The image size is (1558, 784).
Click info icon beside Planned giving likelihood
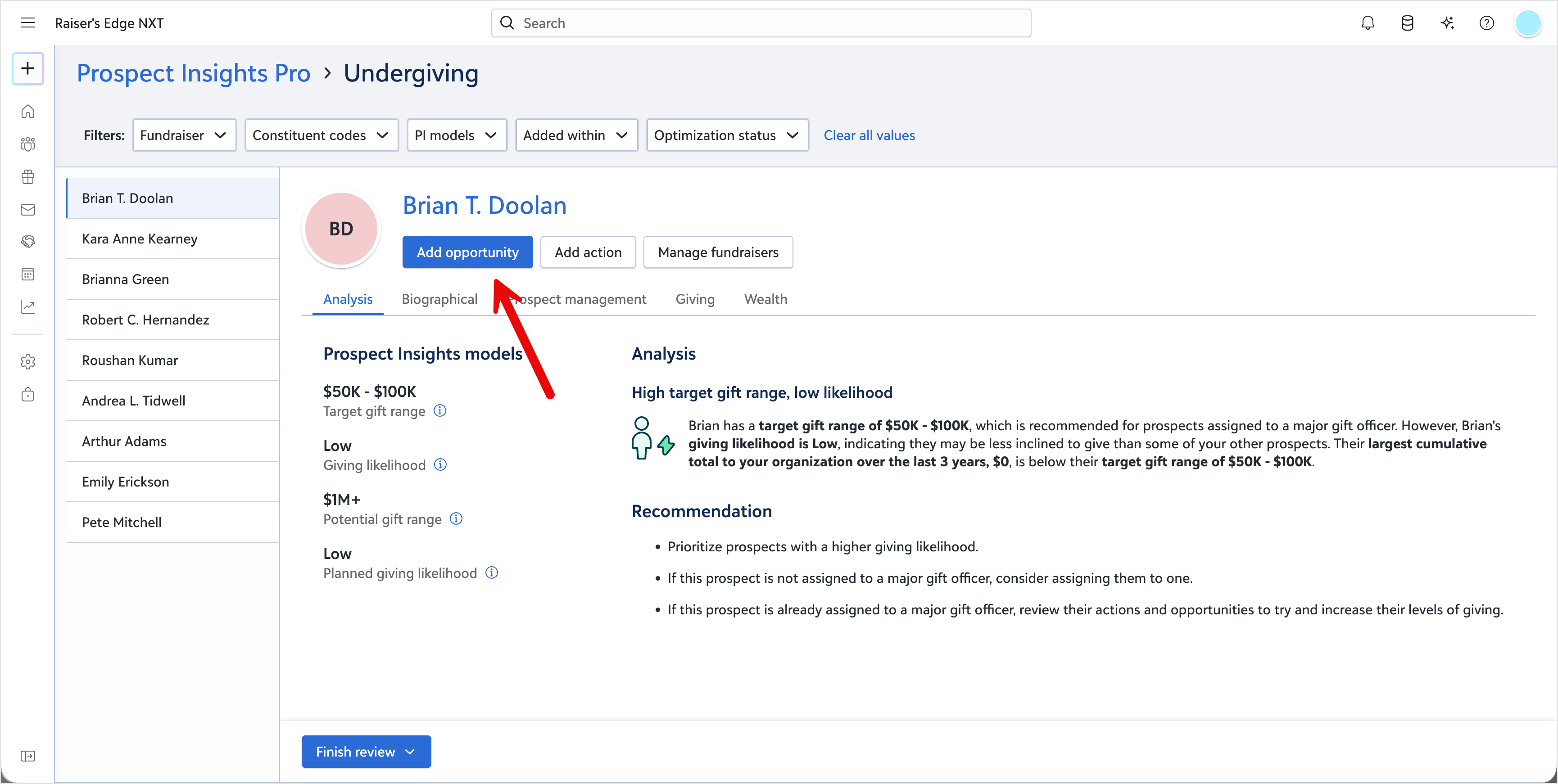tap(492, 573)
